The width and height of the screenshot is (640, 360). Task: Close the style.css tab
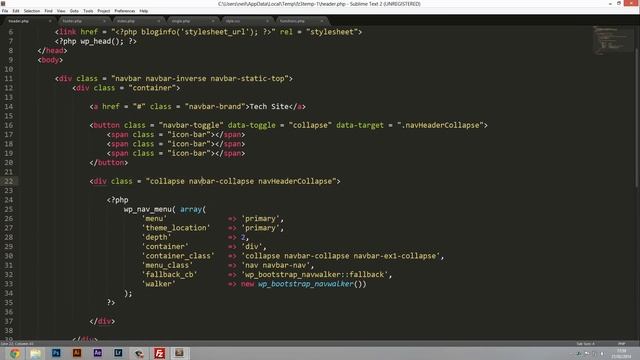point(267,21)
